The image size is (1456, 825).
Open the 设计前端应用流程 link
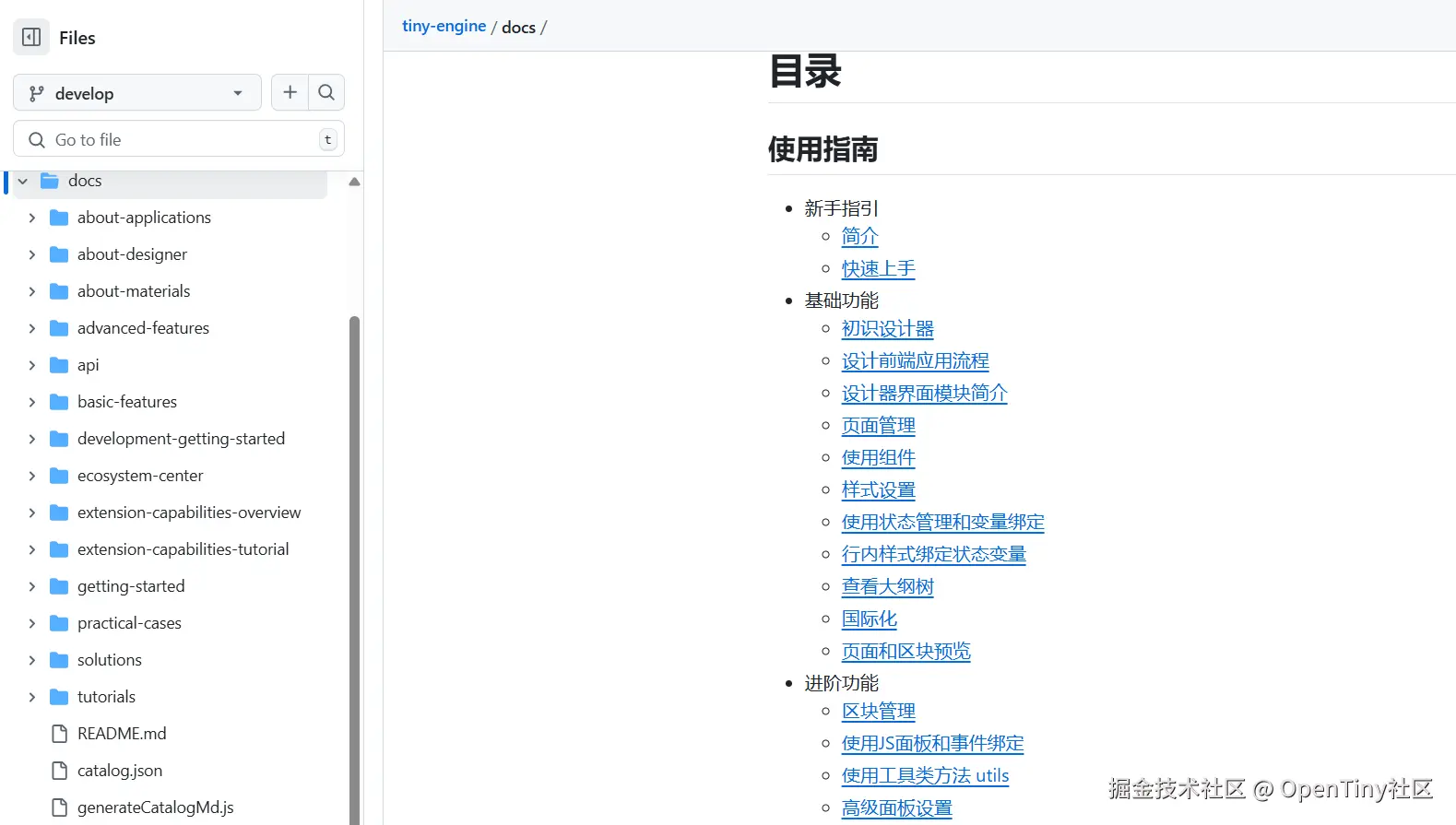(x=915, y=360)
